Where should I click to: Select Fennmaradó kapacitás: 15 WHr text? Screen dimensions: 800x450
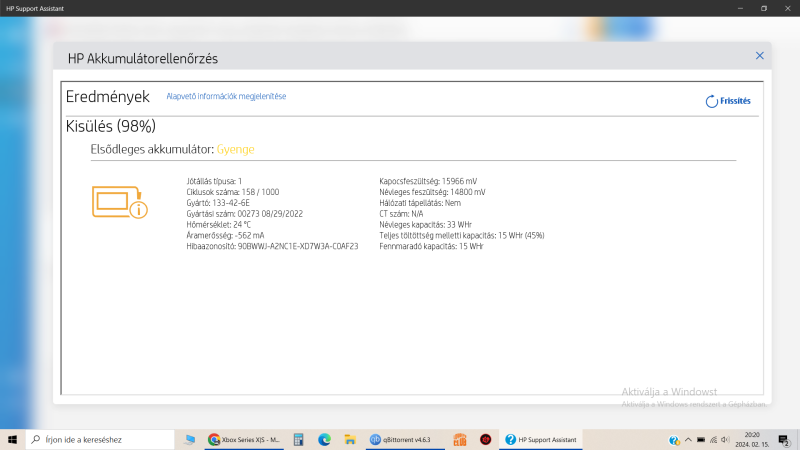(431, 246)
